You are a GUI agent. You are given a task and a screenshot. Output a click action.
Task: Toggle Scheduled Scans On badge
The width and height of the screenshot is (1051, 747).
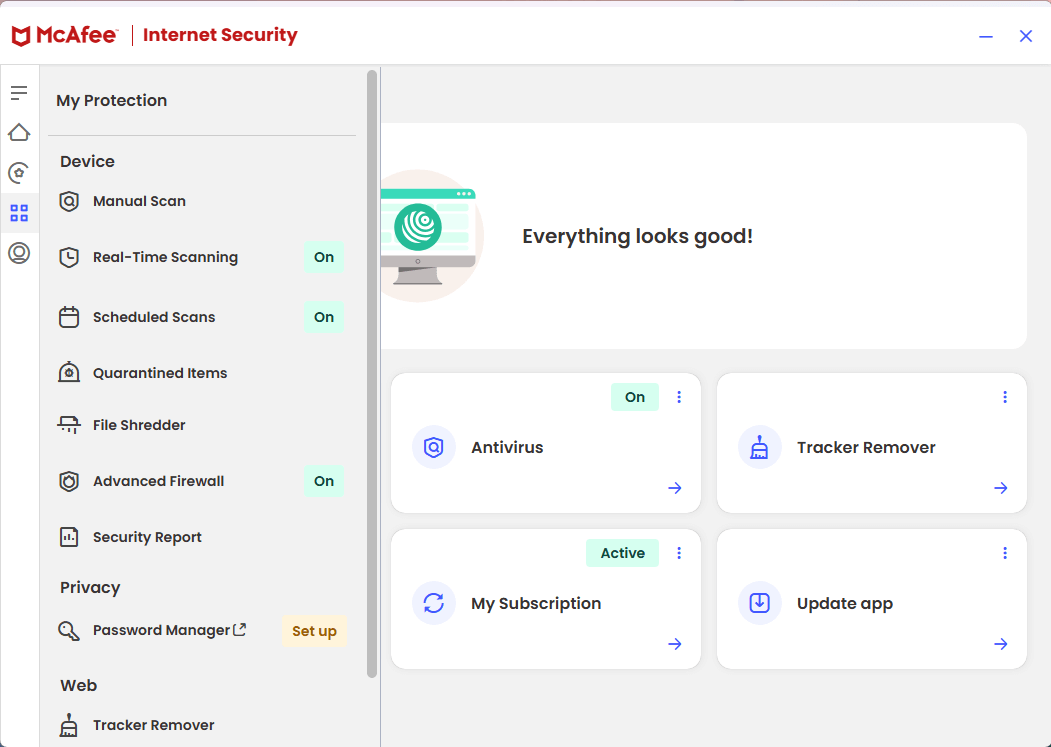pos(323,317)
